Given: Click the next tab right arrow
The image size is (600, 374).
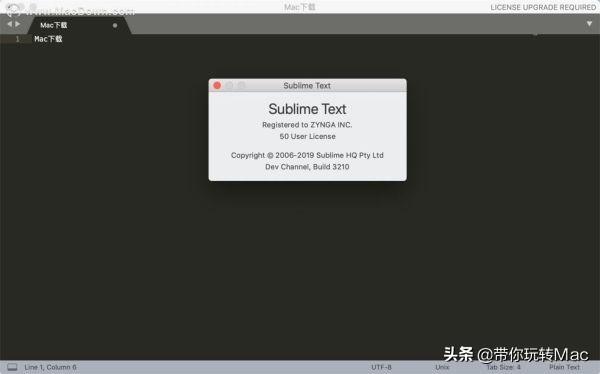Looking at the screenshot, I should [18, 24].
